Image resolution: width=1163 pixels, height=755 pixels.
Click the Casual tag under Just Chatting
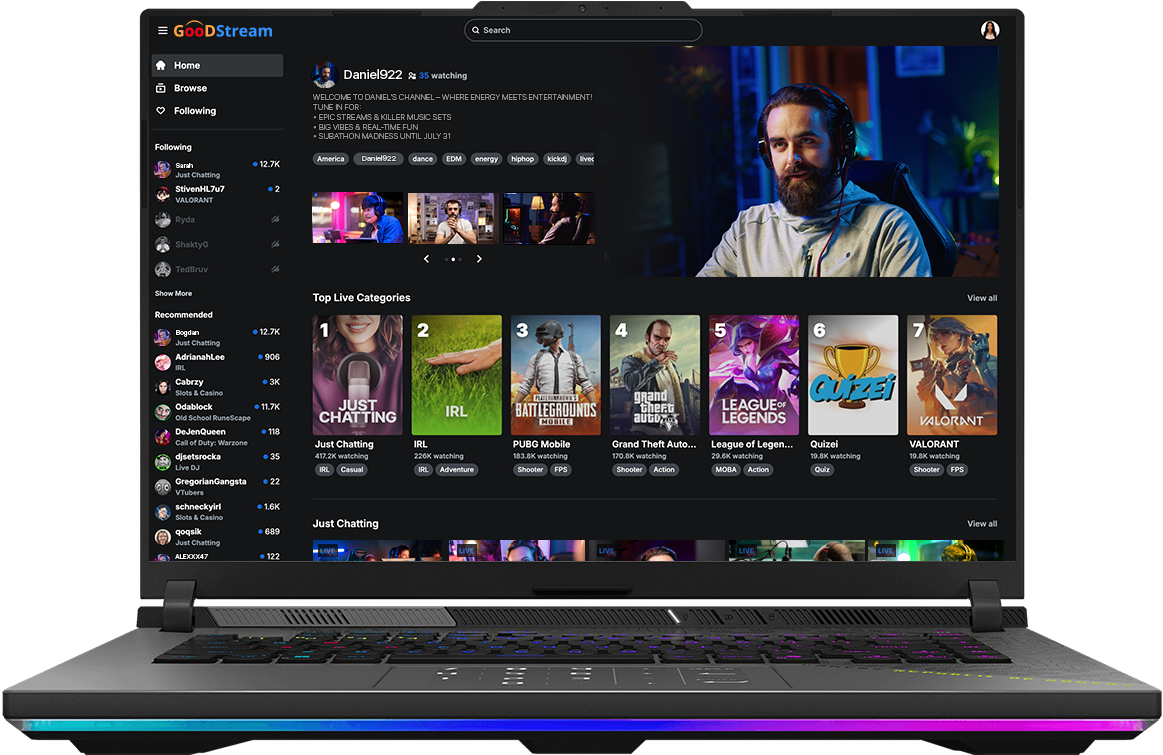[352, 469]
